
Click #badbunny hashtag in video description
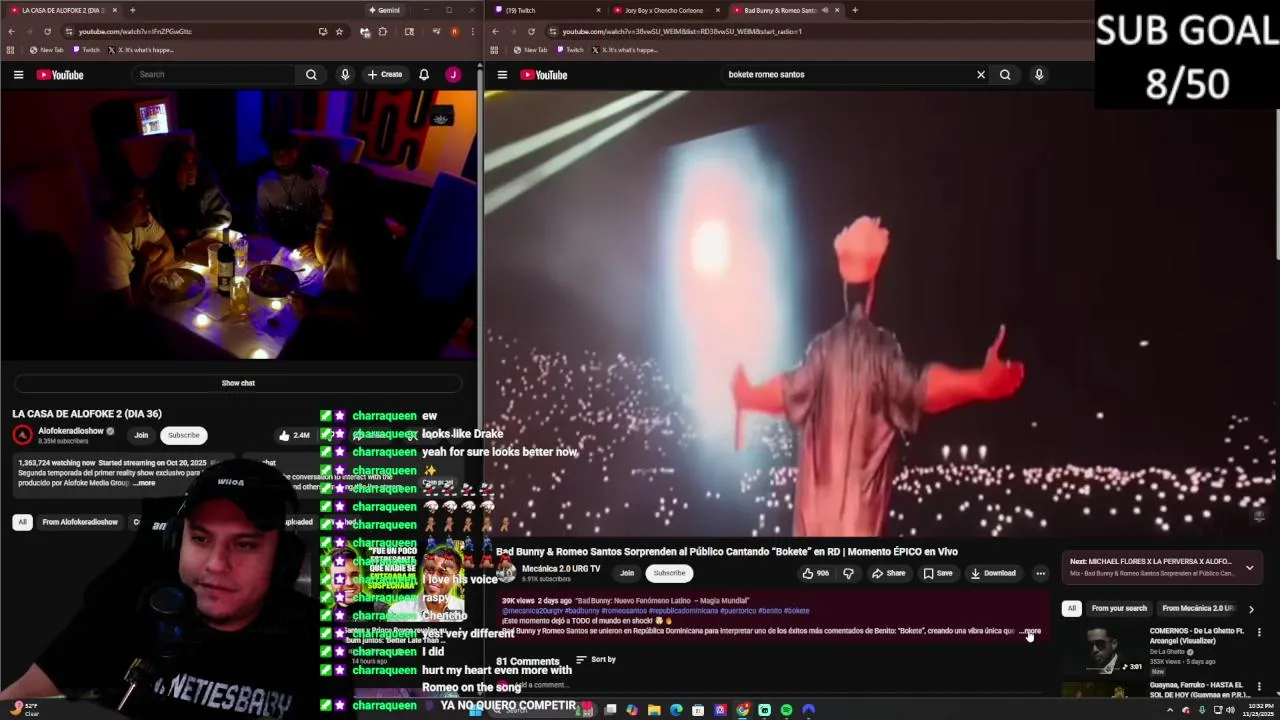[583, 611]
